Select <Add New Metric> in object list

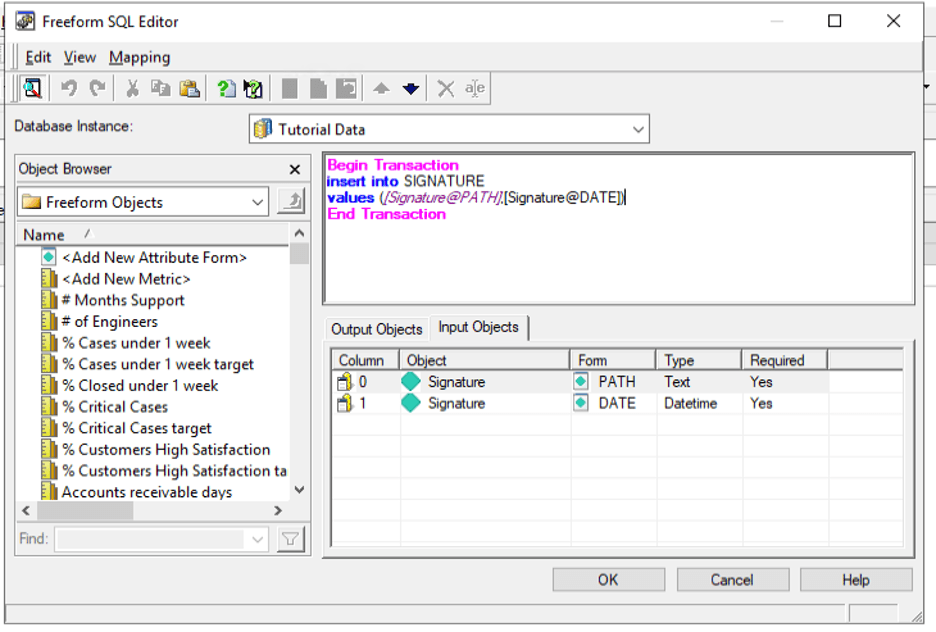click(x=126, y=279)
